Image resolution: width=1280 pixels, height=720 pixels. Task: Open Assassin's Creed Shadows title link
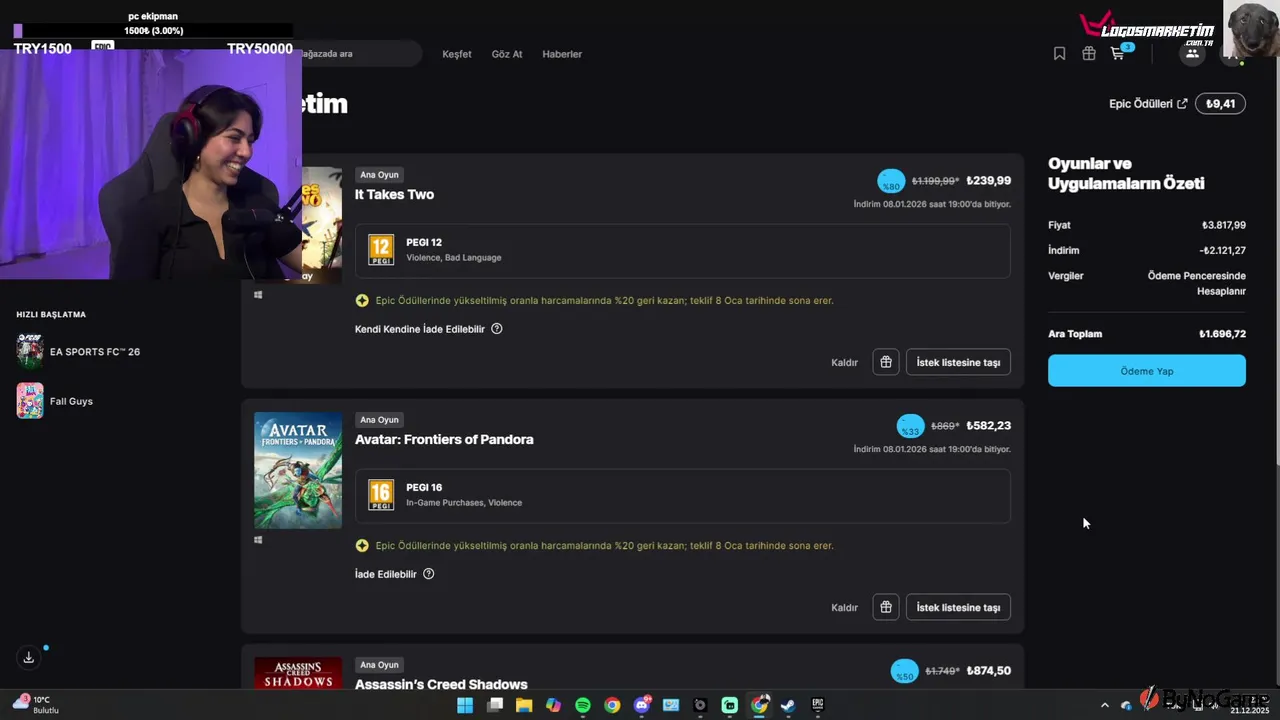click(x=441, y=685)
